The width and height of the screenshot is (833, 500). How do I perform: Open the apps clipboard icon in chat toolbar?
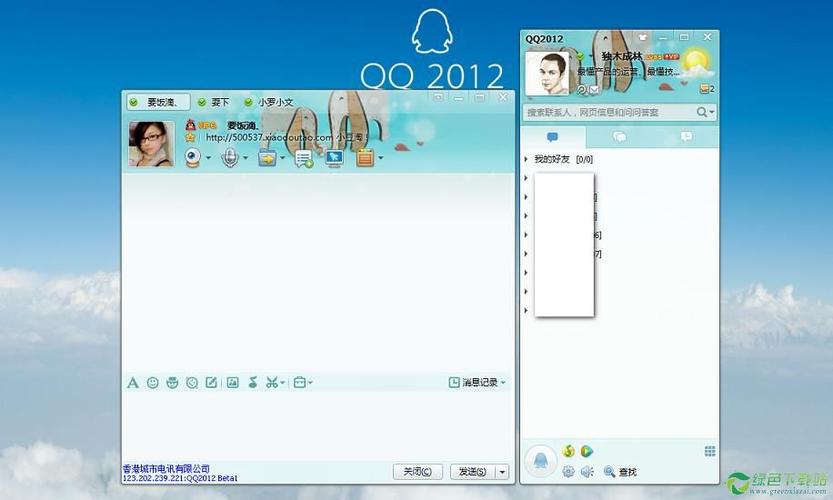[x=365, y=158]
